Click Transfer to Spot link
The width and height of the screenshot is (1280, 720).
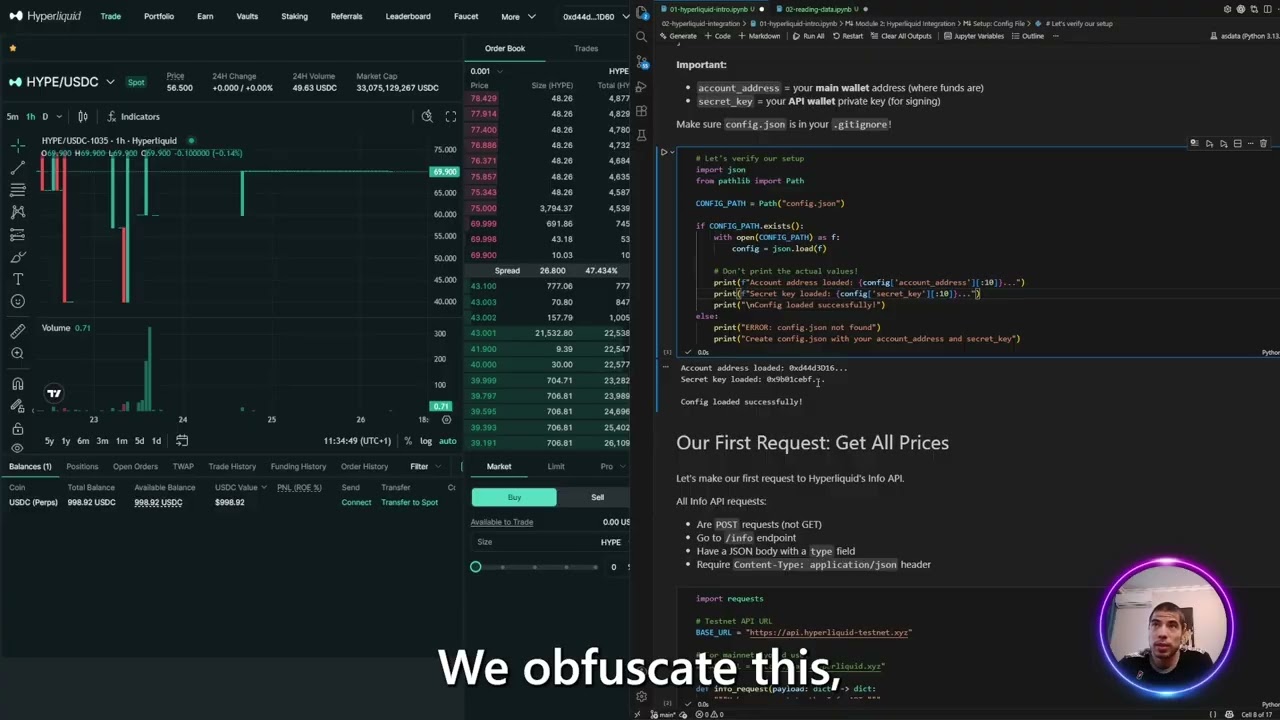409,502
